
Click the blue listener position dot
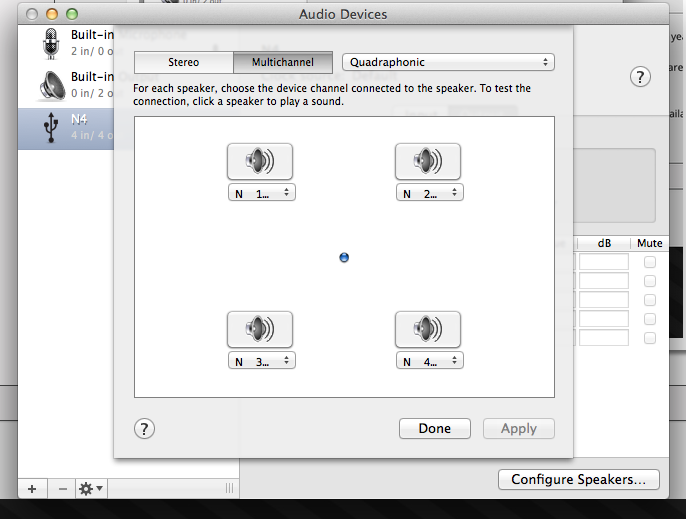click(344, 257)
